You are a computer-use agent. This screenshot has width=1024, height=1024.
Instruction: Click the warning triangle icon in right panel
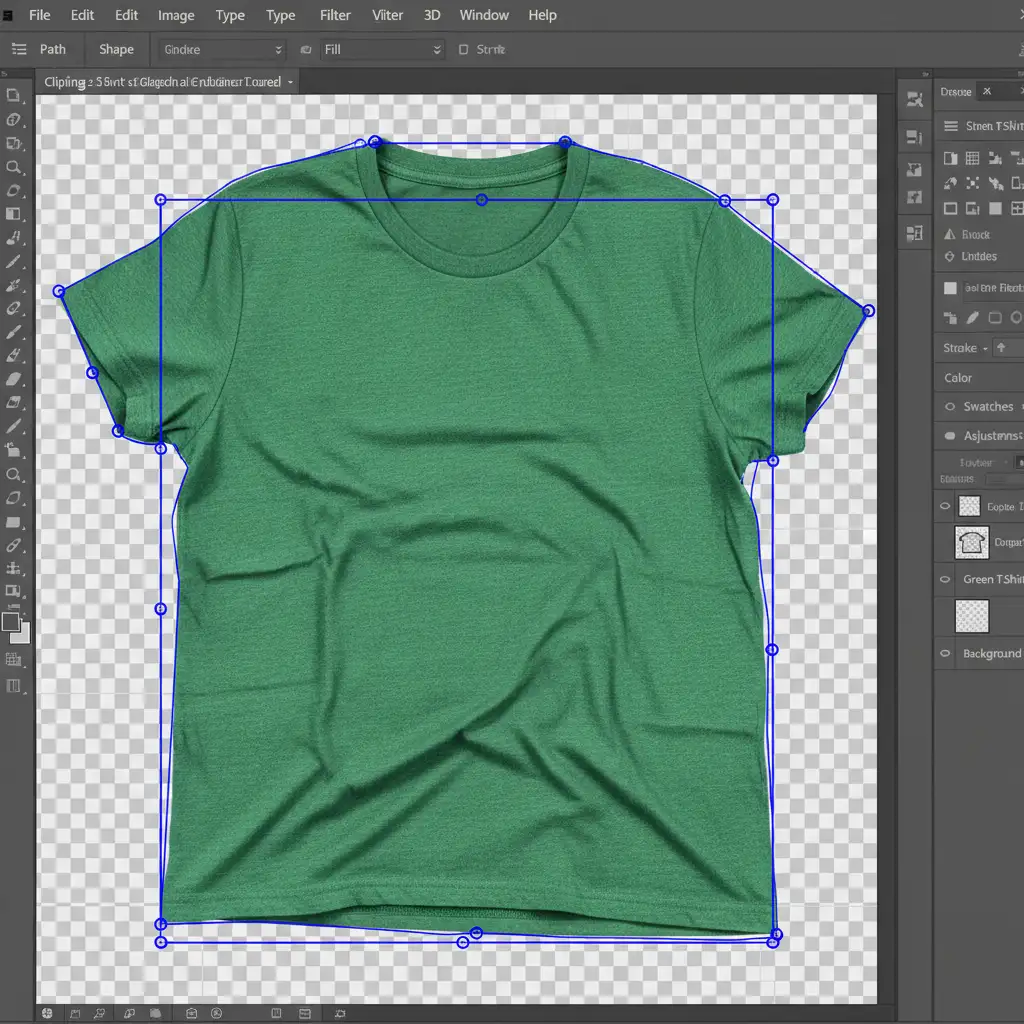(x=950, y=234)
